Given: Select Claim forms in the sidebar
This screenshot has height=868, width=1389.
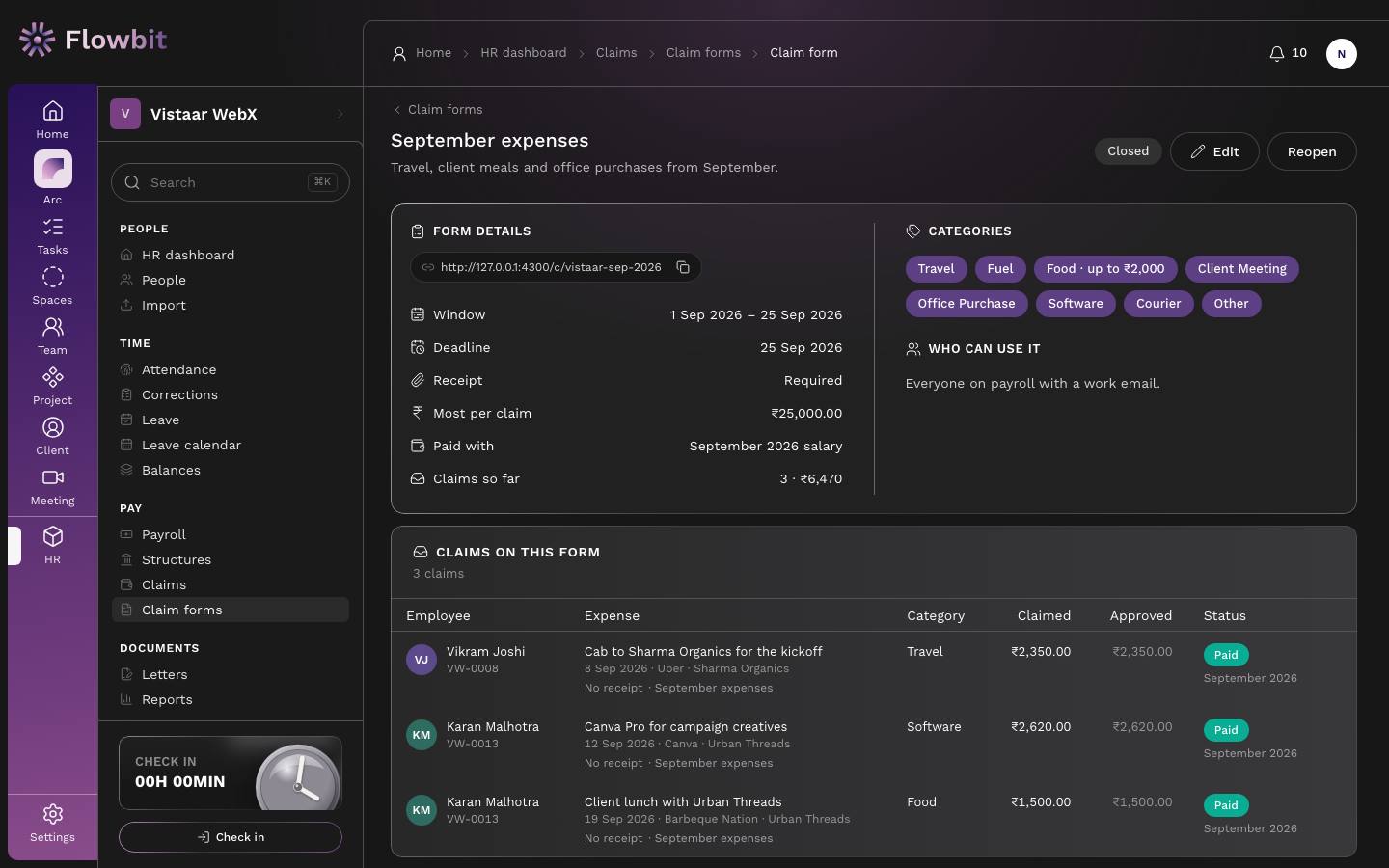Looking at the screenshot, I should click(231, 610).
